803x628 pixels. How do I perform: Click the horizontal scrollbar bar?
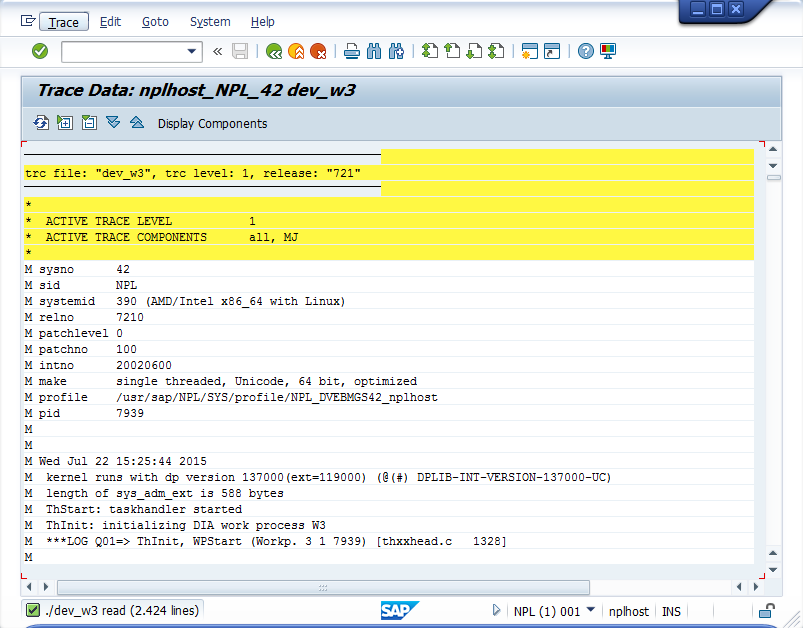(323, 587)
